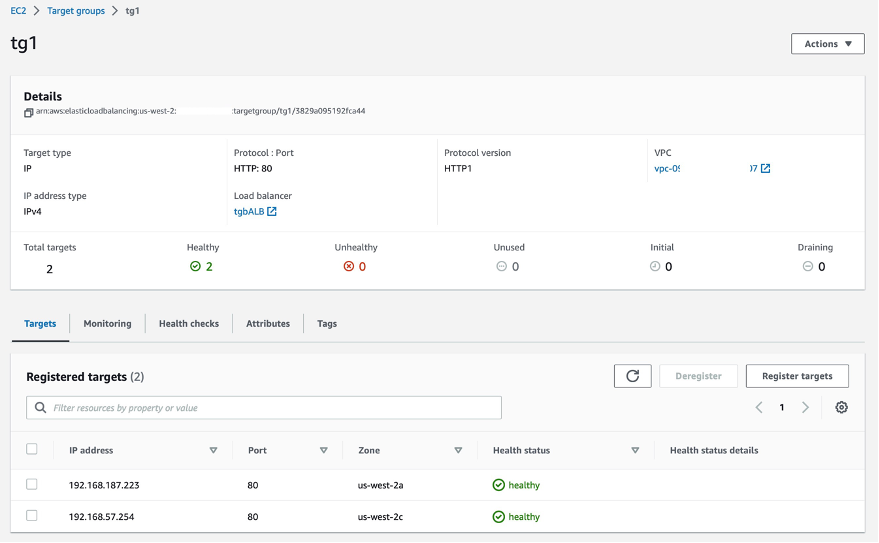Click zone us-west-2a cell

pyautogui.click(x=381, y=485)
